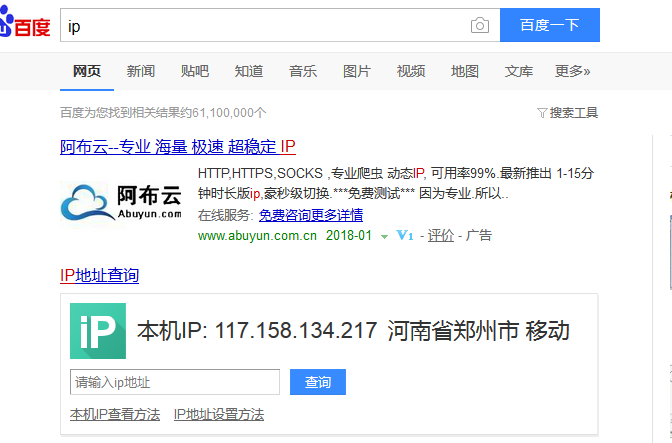The height and width of the screenshot is (443, 672).
Task: Open IP地址设置方法 link
Action: 219,415
